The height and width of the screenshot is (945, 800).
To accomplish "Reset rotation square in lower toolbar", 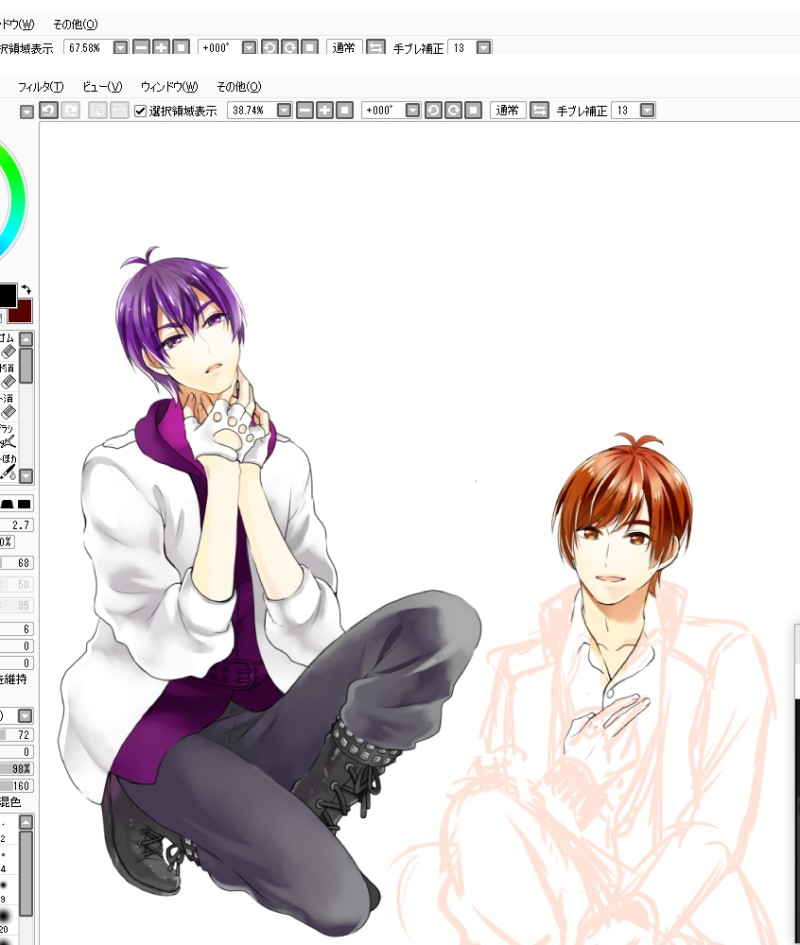I will pyautogui.click(x=473, y=110).
